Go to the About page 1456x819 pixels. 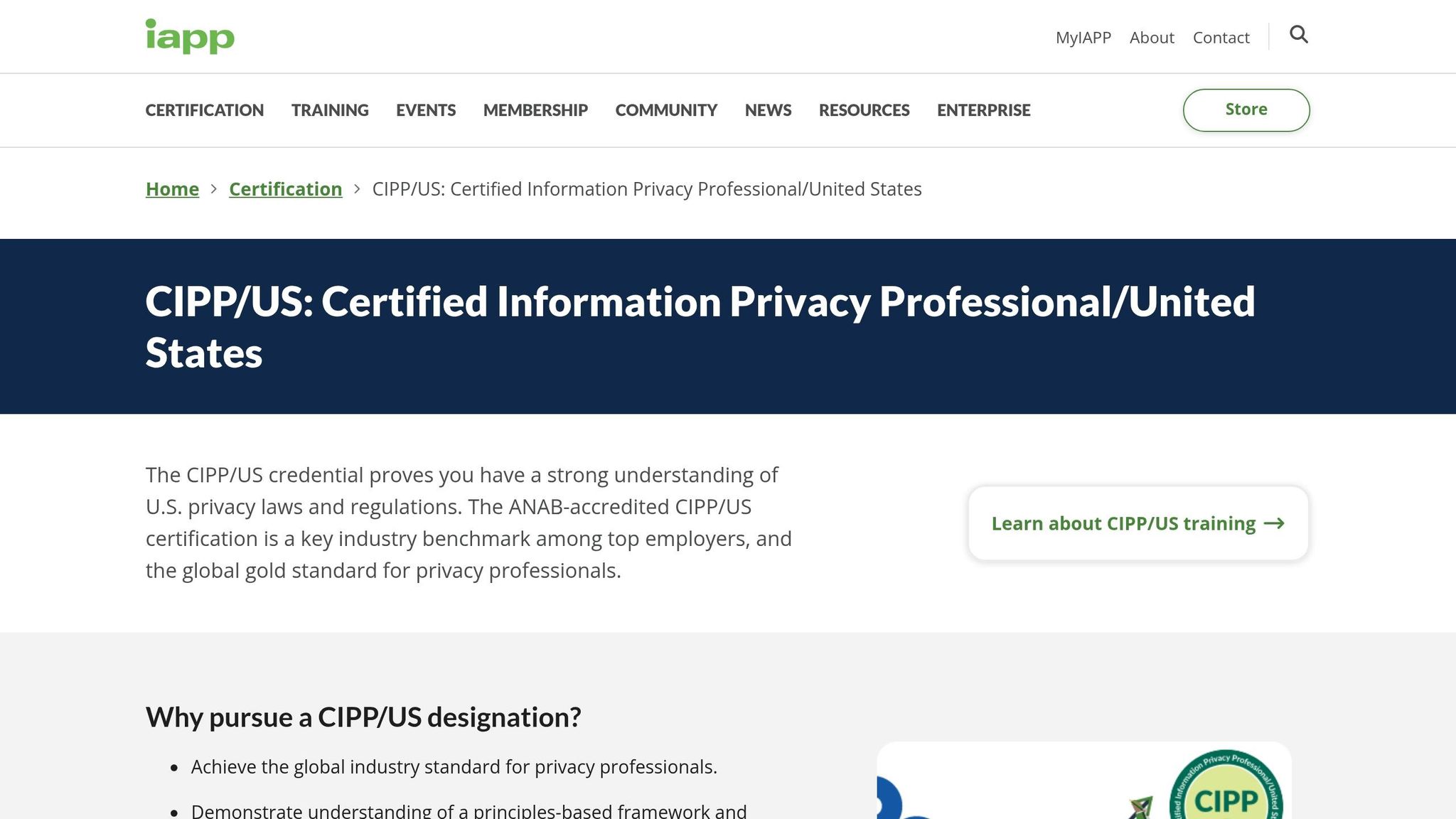point(1152,38)
